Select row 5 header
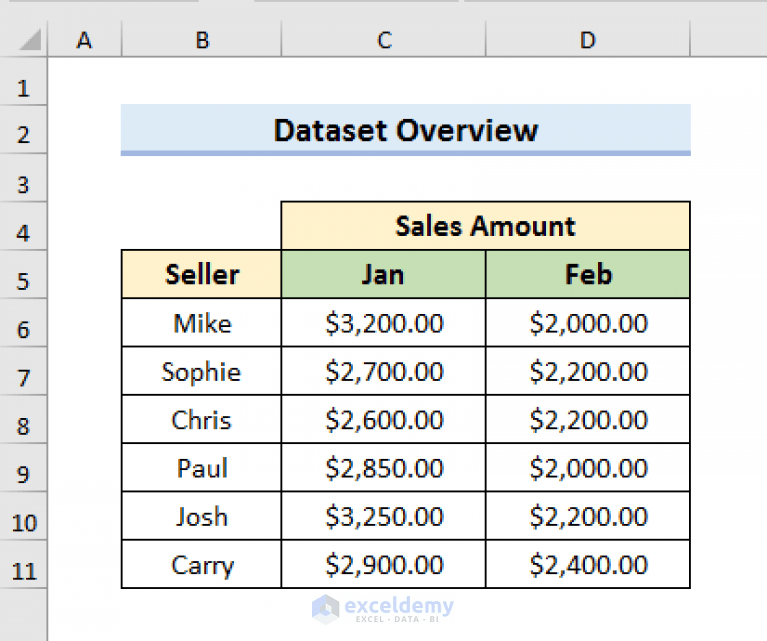This screenshot has height=641, width=767. tap(23, 275)
